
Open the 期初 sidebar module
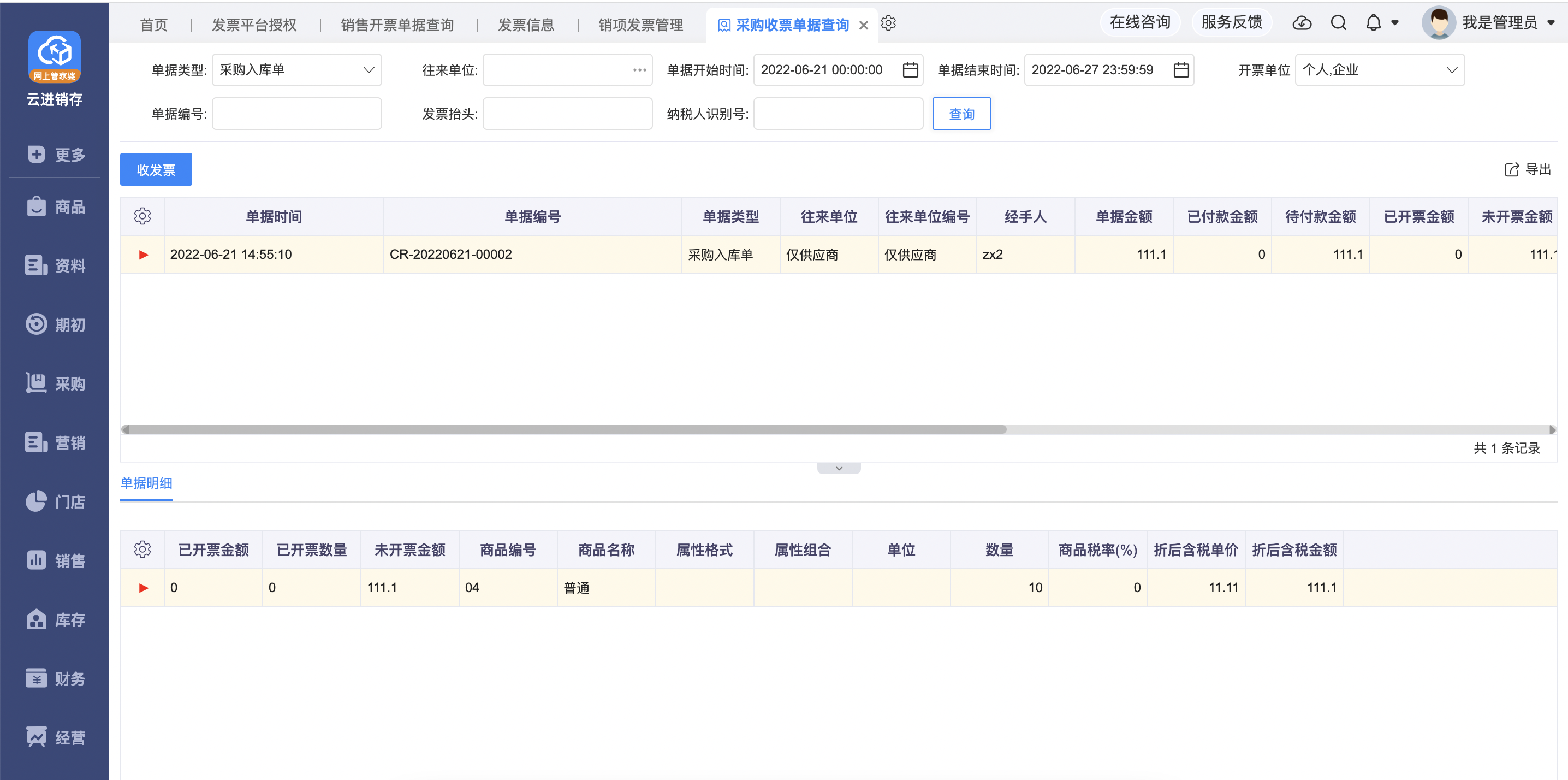click(x=55, y=324)
